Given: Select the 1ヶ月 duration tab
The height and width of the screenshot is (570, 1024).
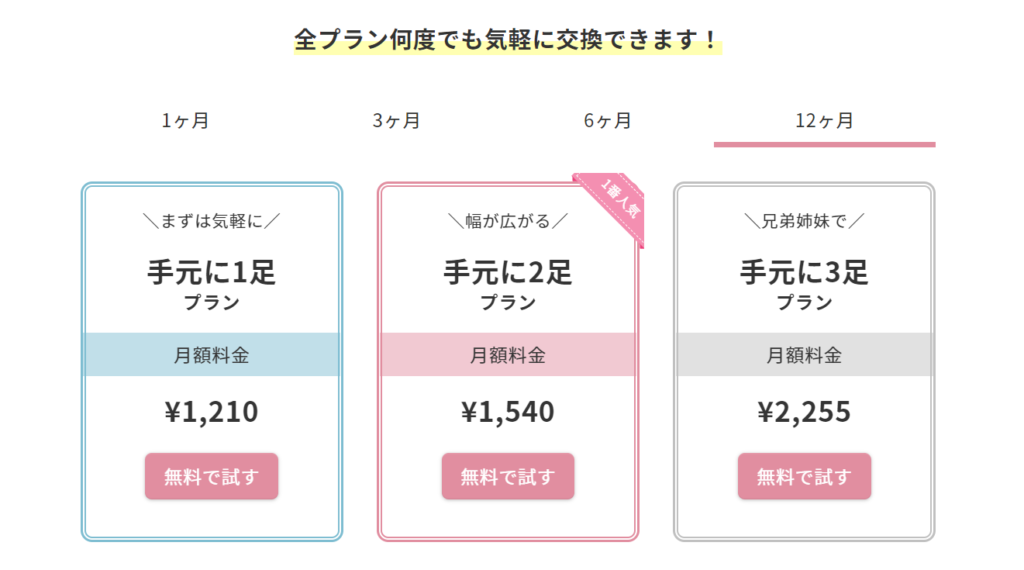Looking at the screenshot, I should (185, 121).
